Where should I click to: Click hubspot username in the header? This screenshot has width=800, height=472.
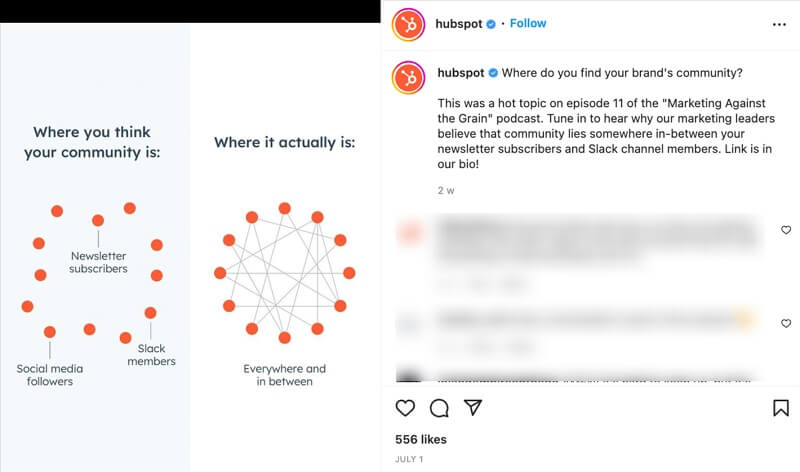click(x=459, y=24)
